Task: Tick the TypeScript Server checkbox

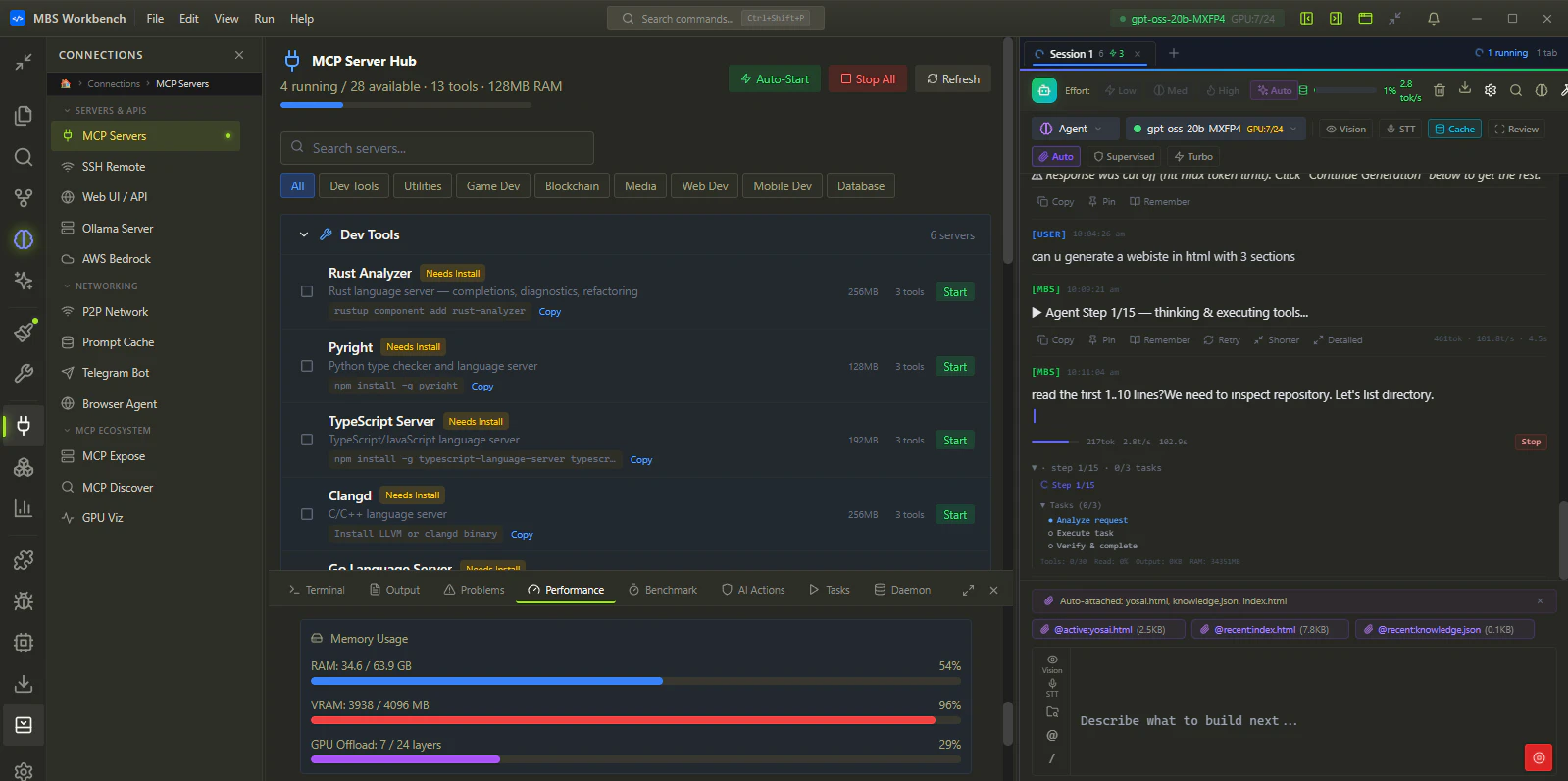Action: tap(307, 440)
